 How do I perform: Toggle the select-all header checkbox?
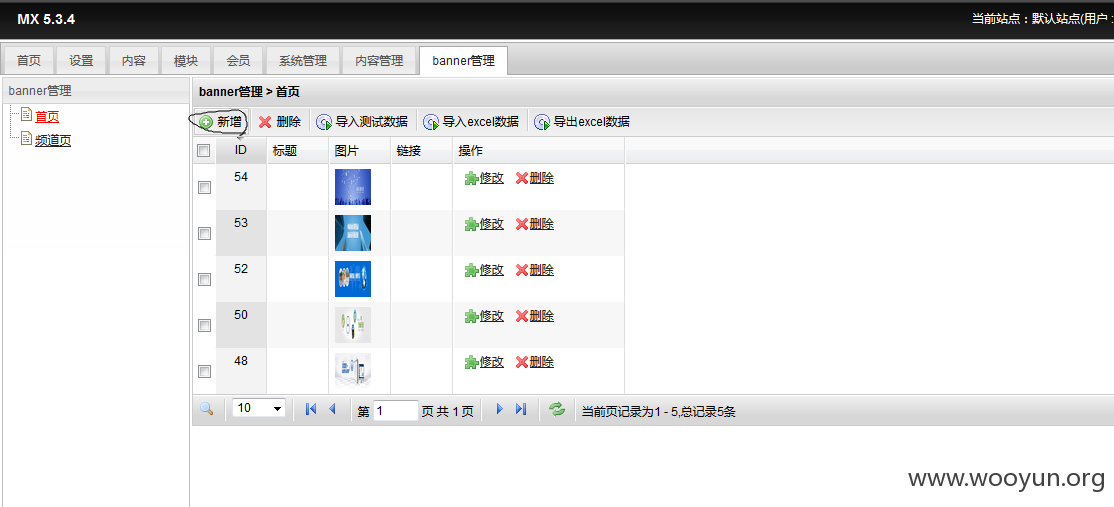pyautogui.click(x=203, y=151)
